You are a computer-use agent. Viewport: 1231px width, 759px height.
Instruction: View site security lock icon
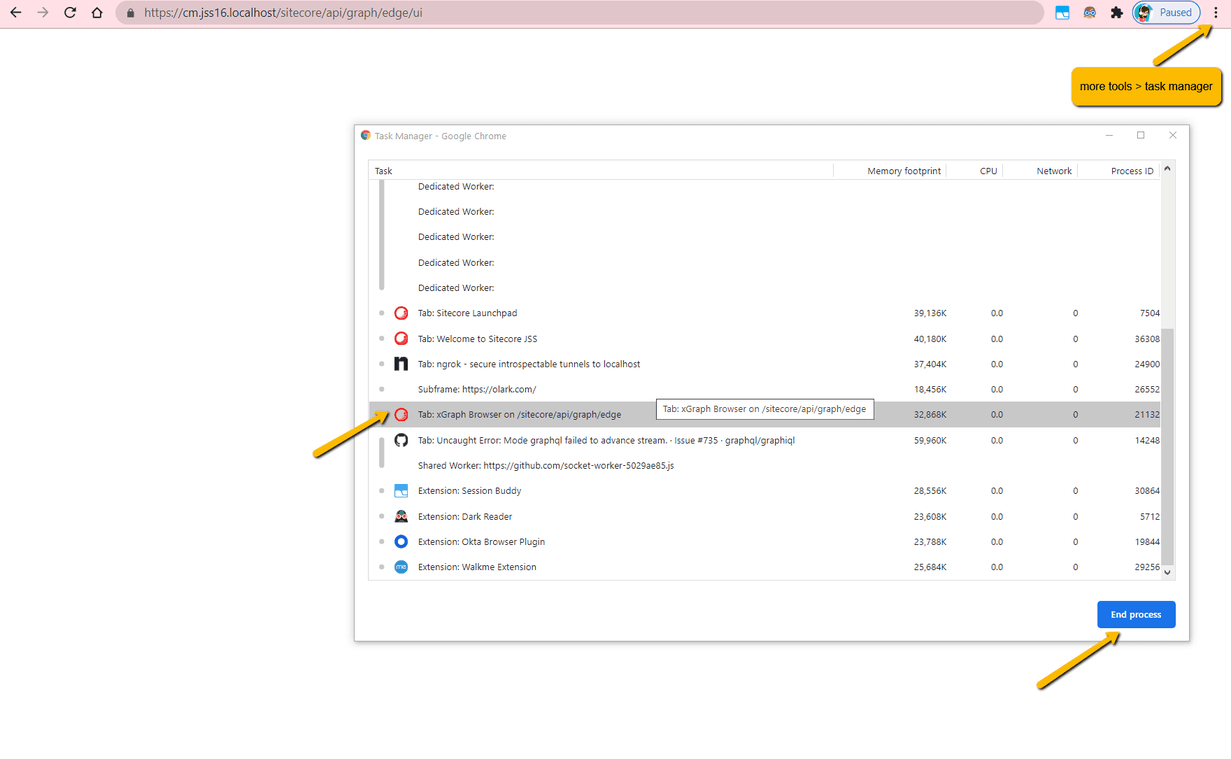click(x=130, y=13)
